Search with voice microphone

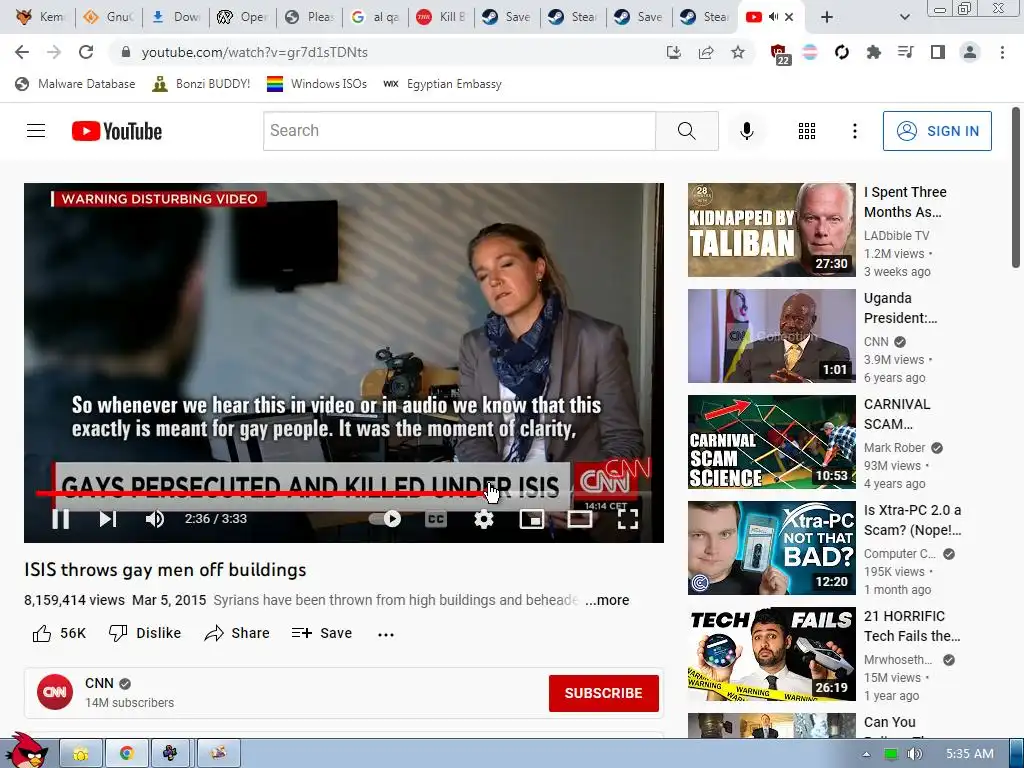[747, 131]
